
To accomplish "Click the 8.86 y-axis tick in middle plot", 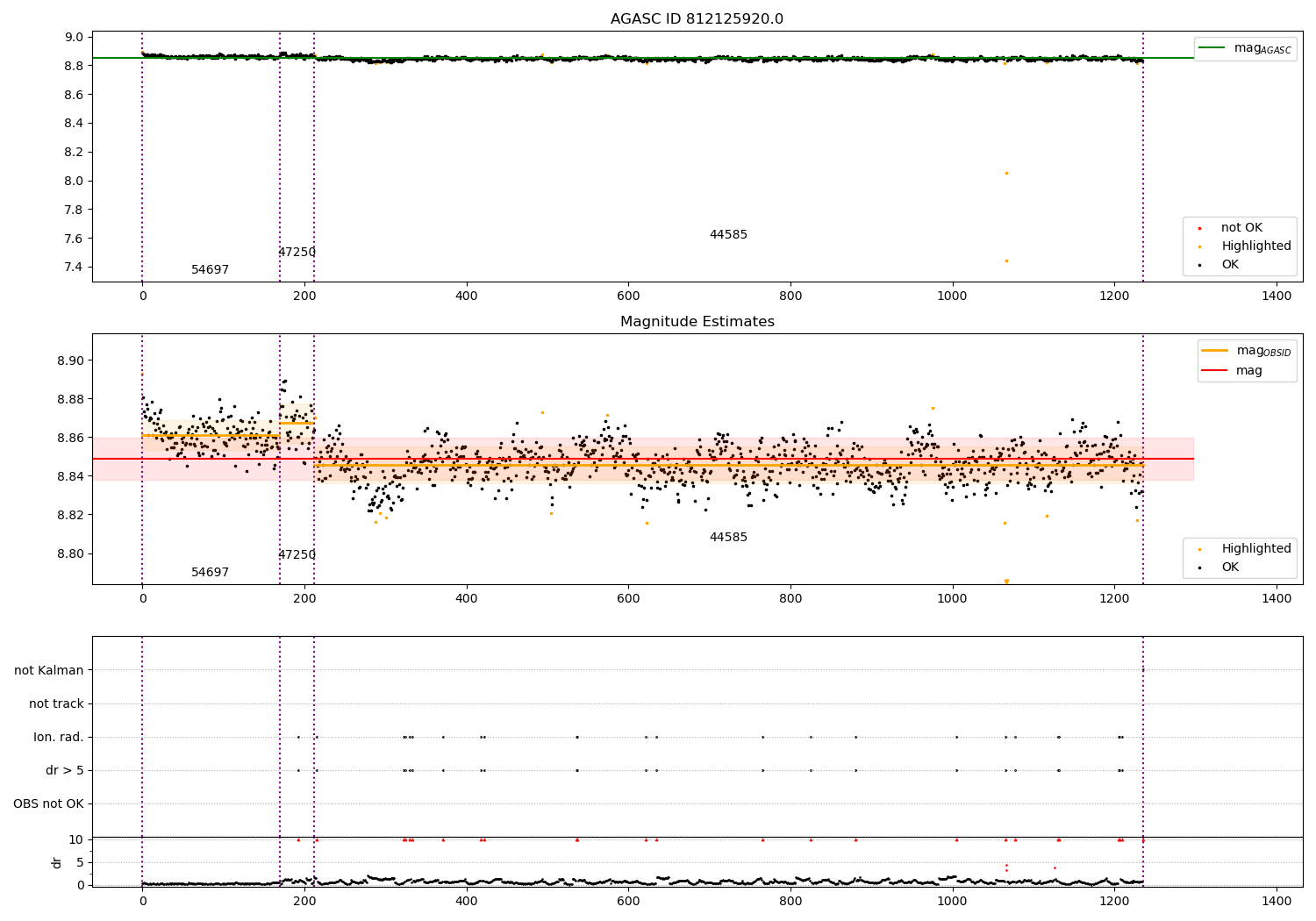I will (70, 439).
